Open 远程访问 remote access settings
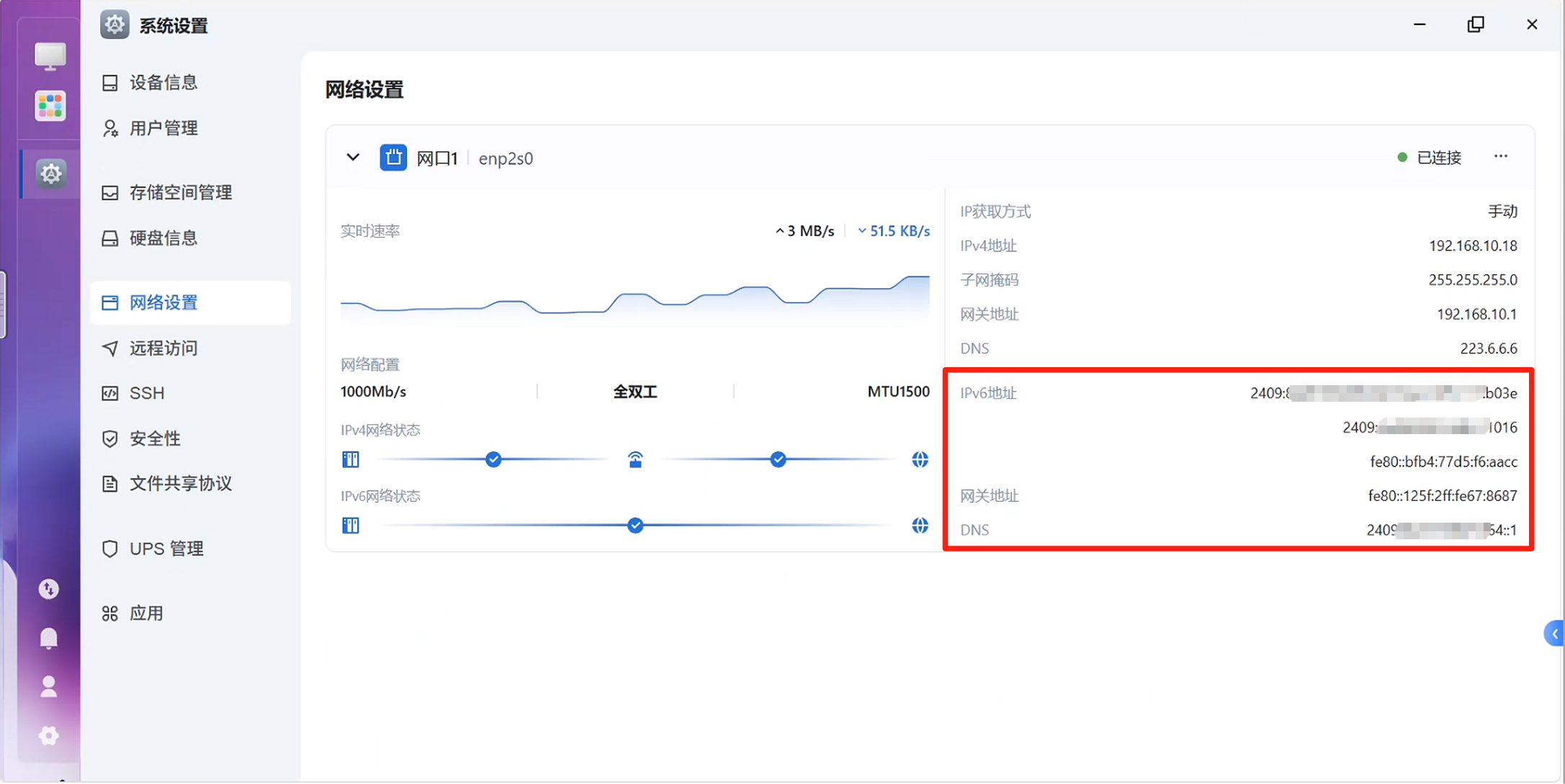Screen dimensions: 1565x784 [x=163, y=348]
